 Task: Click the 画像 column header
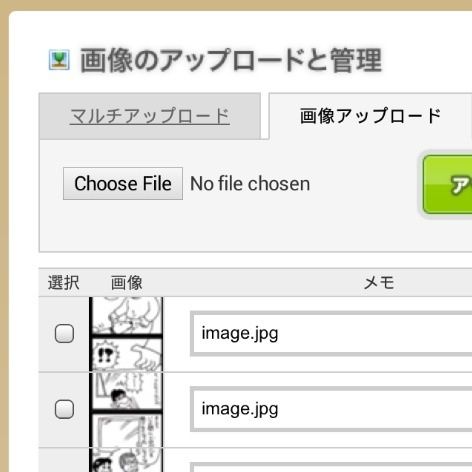click(x=126, y=283)
